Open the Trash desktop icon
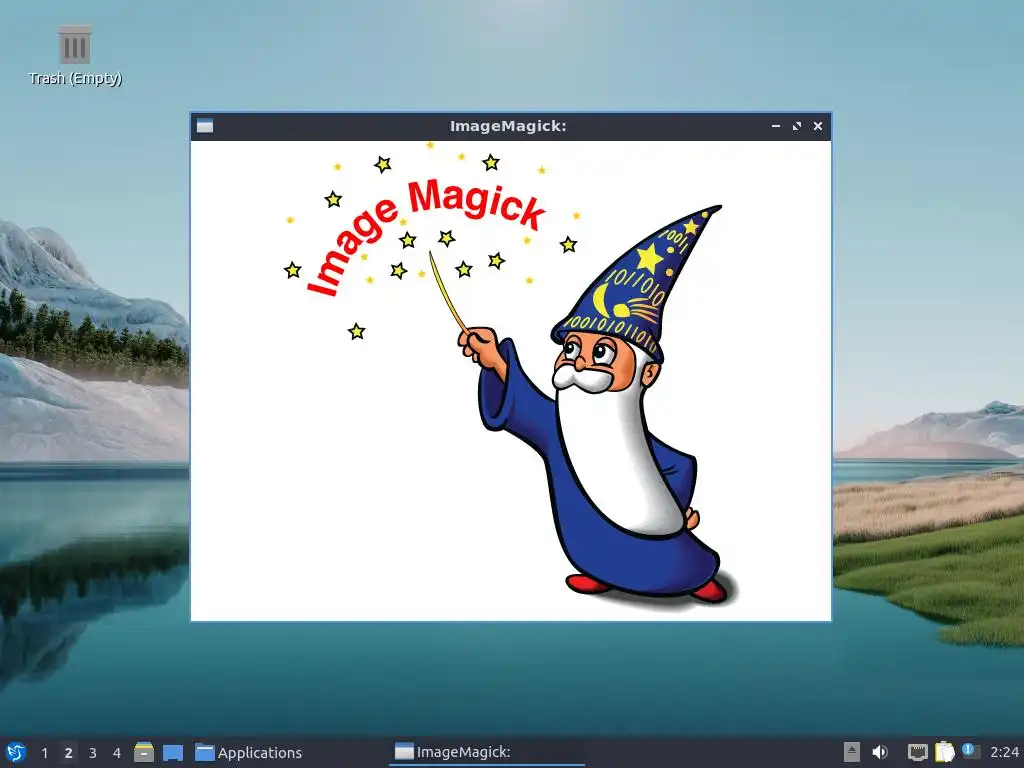The height and width of the screenshot is (768, 1024). [x=74, y=56]
